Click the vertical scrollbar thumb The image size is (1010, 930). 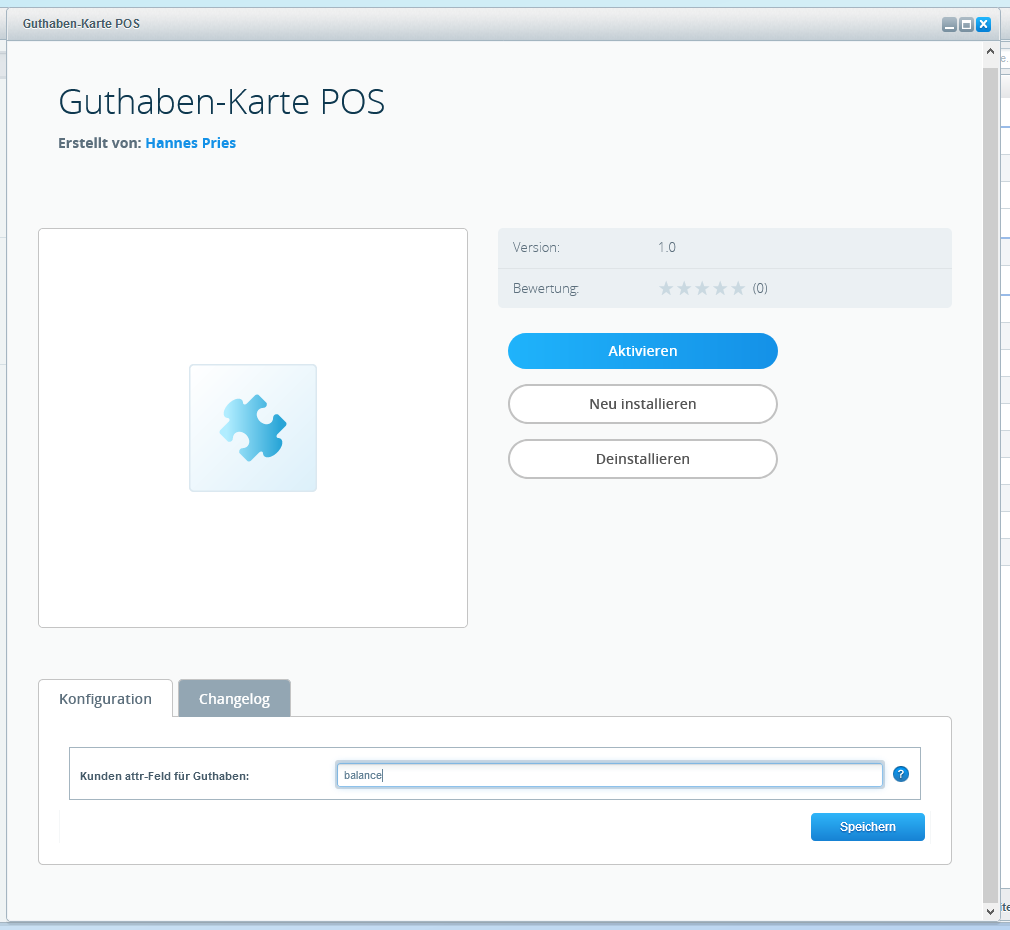(990, 480)
